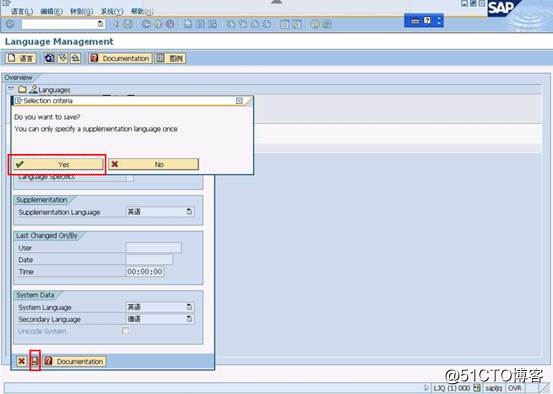Open the 转到(G) menu

point(81,12)
